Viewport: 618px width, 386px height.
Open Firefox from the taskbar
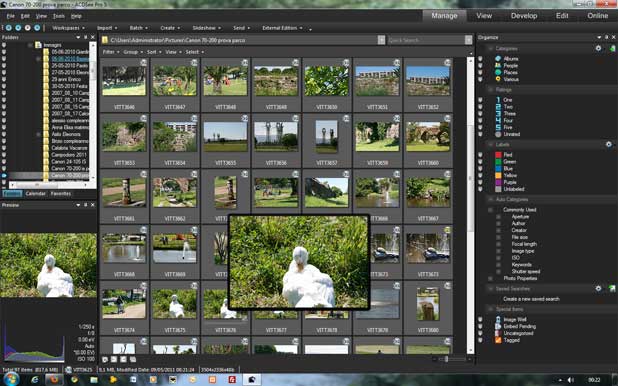54,380
